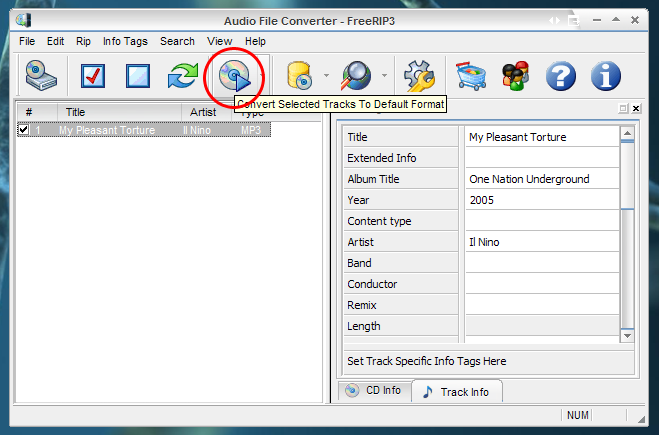Click the title bar left-right arrows icon
Screen dimensions: 659x435
554,20
